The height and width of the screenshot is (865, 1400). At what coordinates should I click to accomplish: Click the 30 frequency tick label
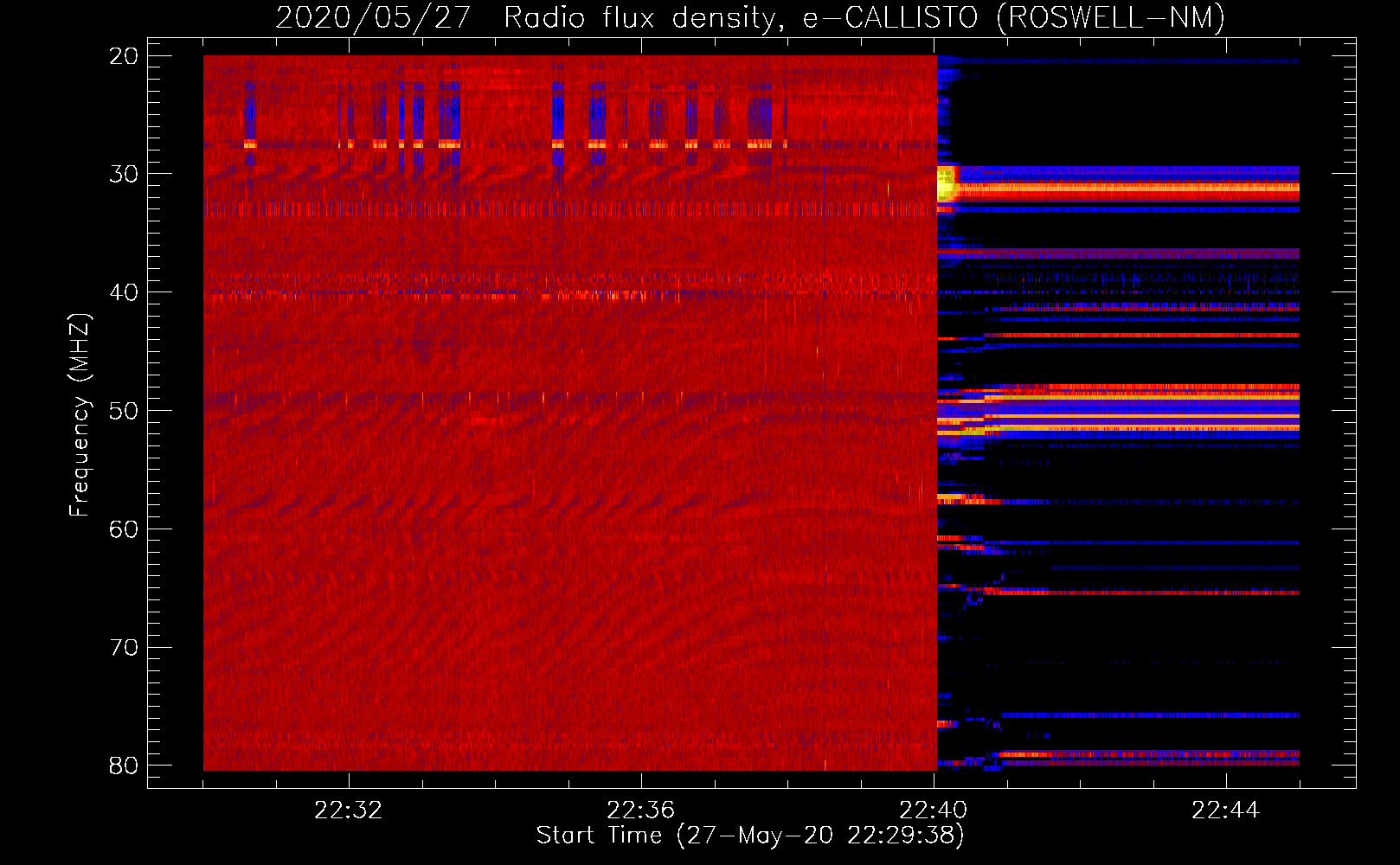click(x=124, y=174)
